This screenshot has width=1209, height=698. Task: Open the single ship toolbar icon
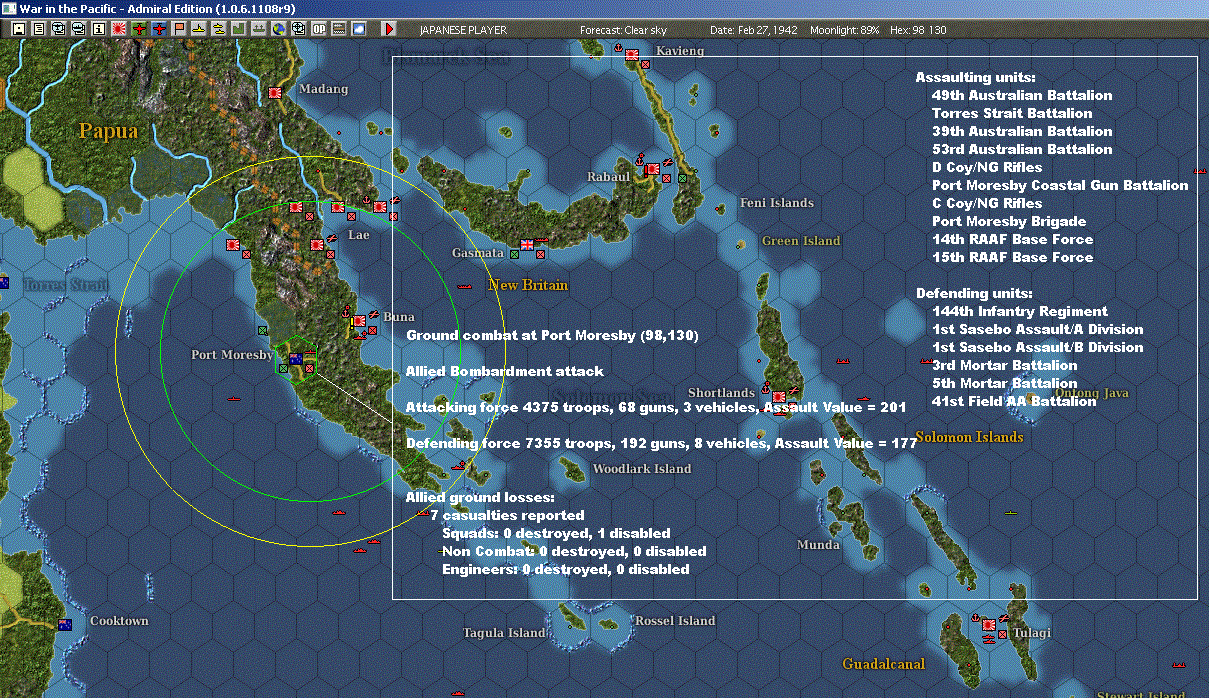pos(199,29)
